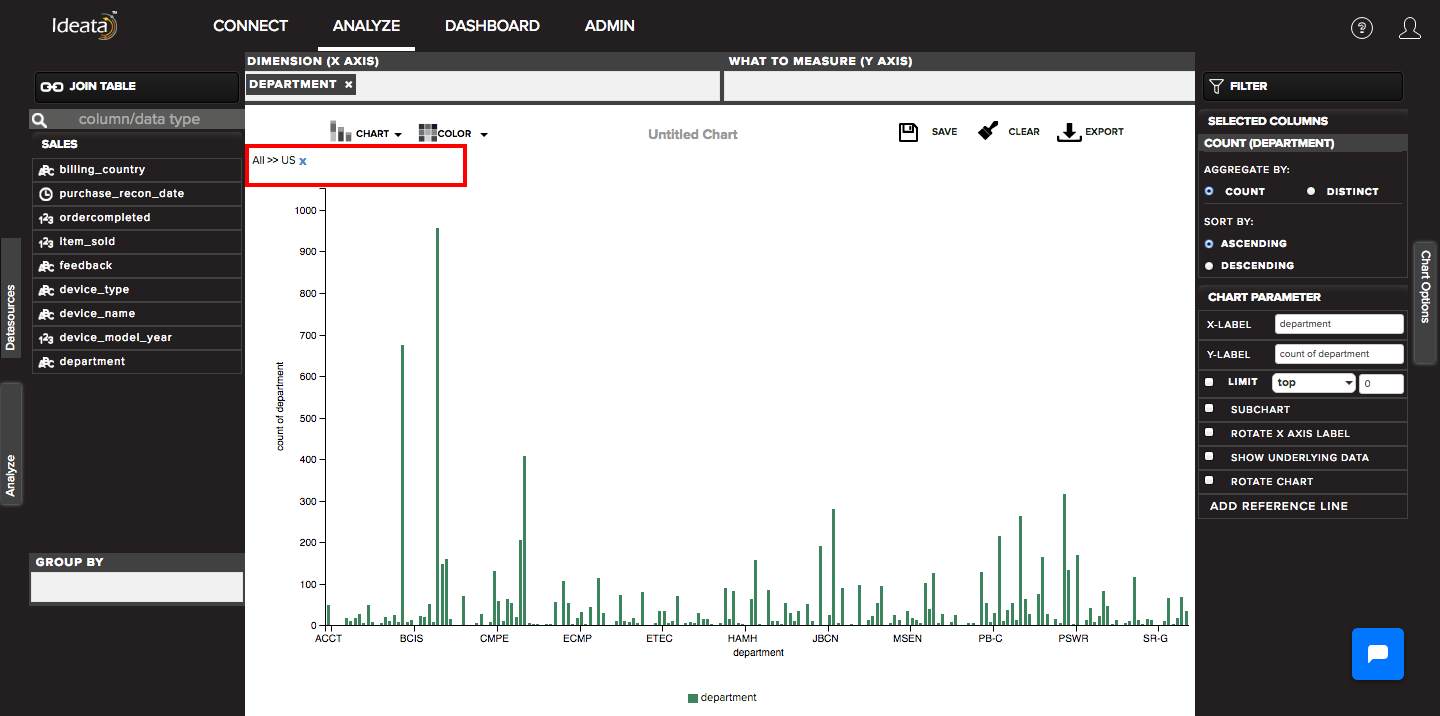Click ADD REFERENCE LINE
The image size is (1440, 716).
1279,506
